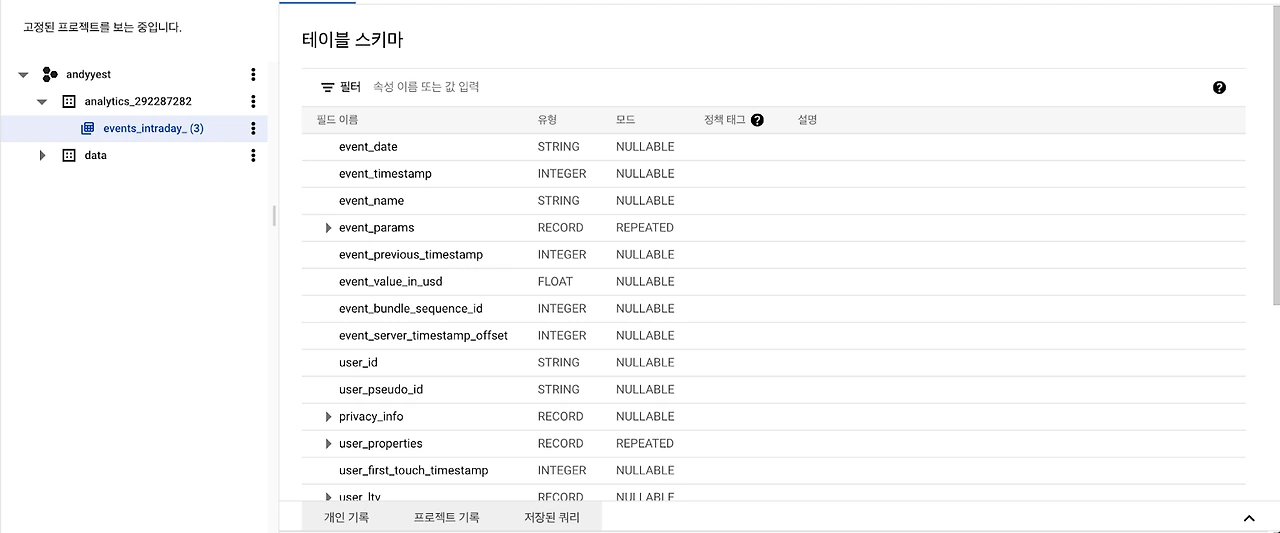Collapse the analytics_292287282 dataset

pyautogui.click(x=42, y=102)
